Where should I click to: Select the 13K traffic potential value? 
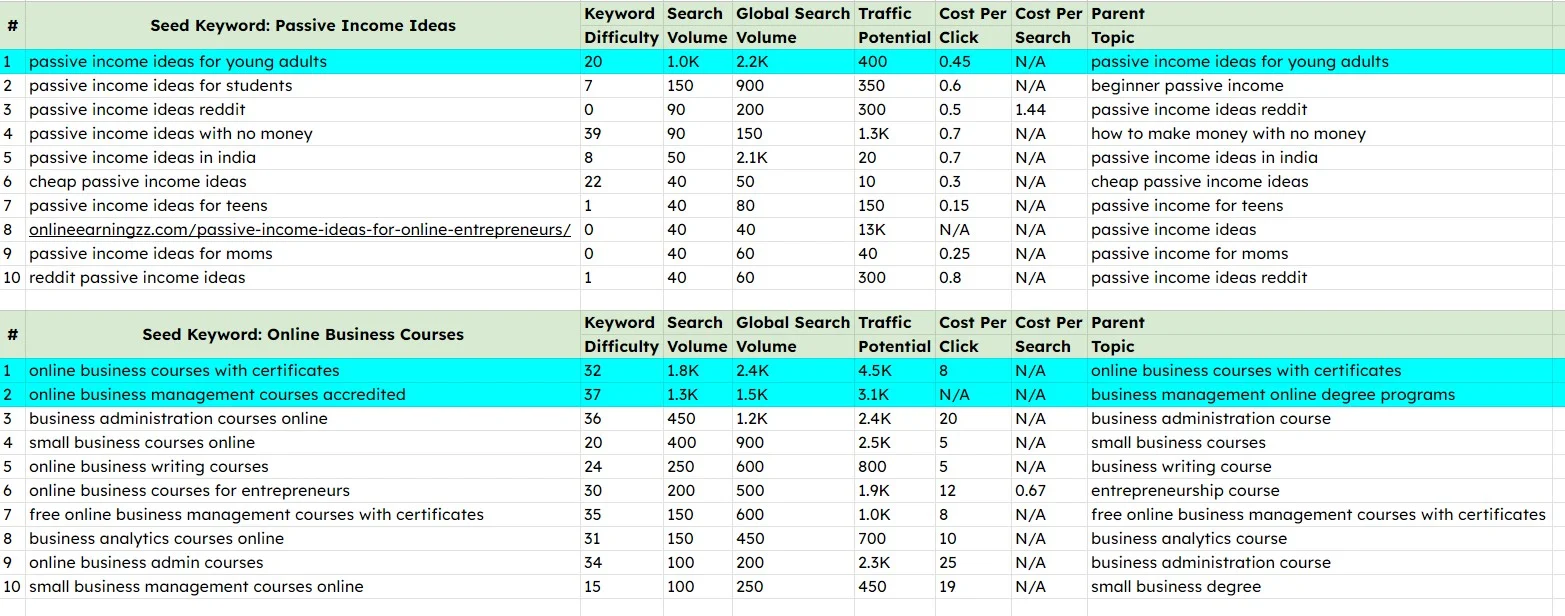pos(871,230)
